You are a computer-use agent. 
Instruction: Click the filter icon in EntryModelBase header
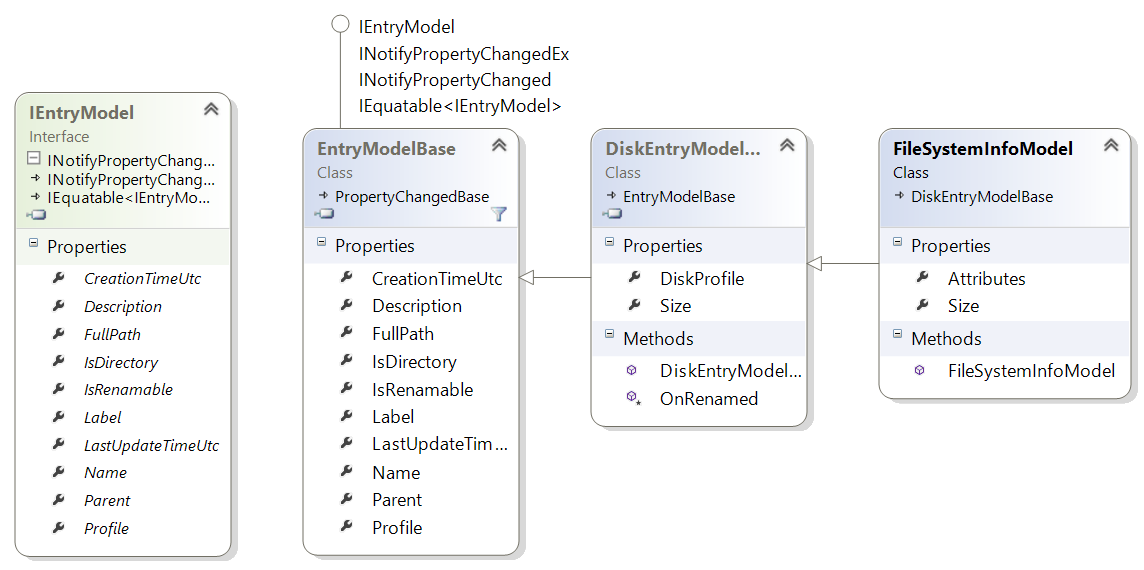click(499, 214)
